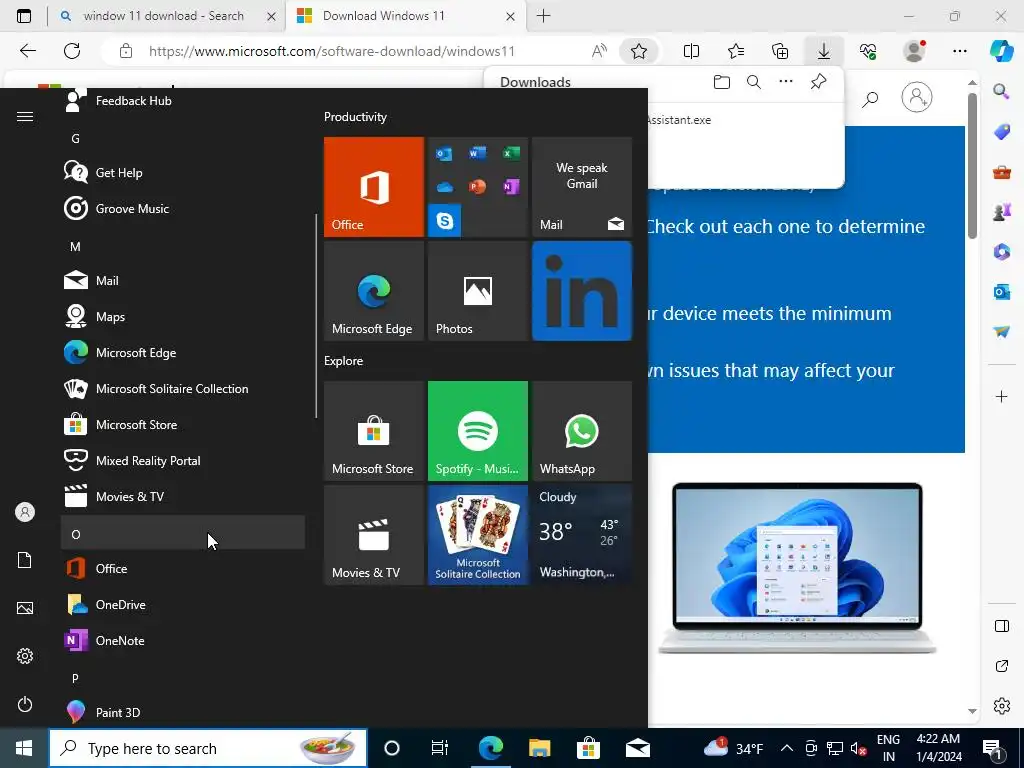Open the Cloudy Washington weather tile
The height and width of the screenshot is (768, 1024).
point(582,535)
